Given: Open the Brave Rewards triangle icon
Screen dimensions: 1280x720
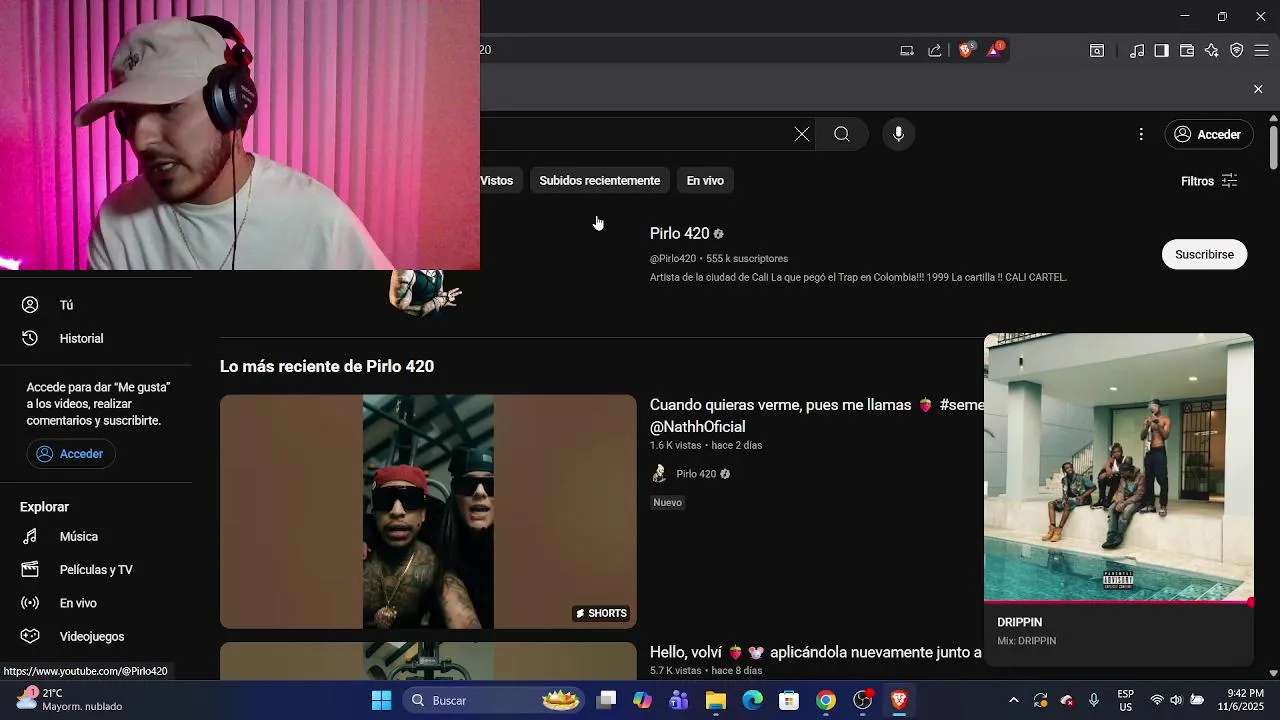Looking at the screenshot, I should click(995, 50).
